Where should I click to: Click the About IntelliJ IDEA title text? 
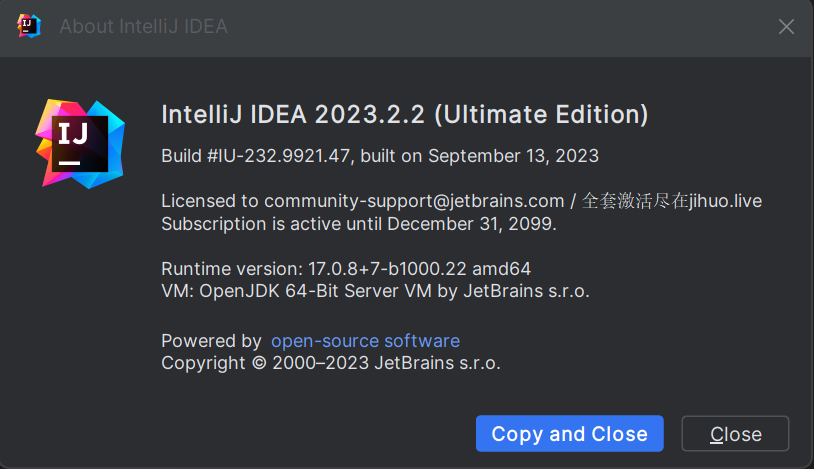pyautogui.click(x=143, y=26)
